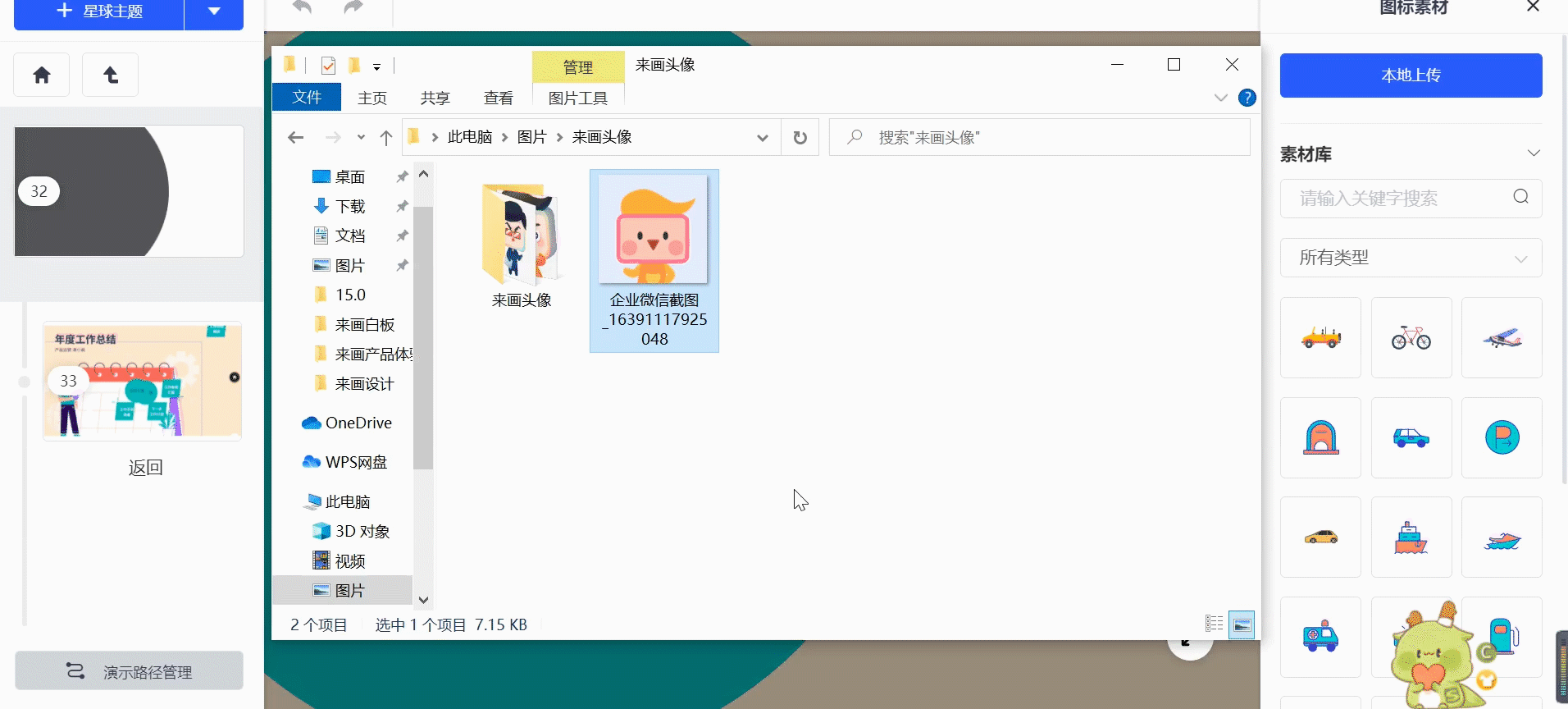1568x709 pixels.
Task: Choose the tunnel icon
Action: click(1320, 437)
